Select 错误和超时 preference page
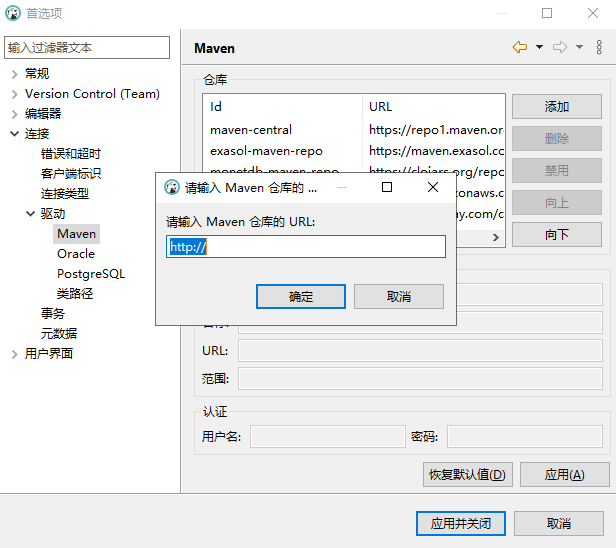Screen dimensions: 616x548 (71, 154)
